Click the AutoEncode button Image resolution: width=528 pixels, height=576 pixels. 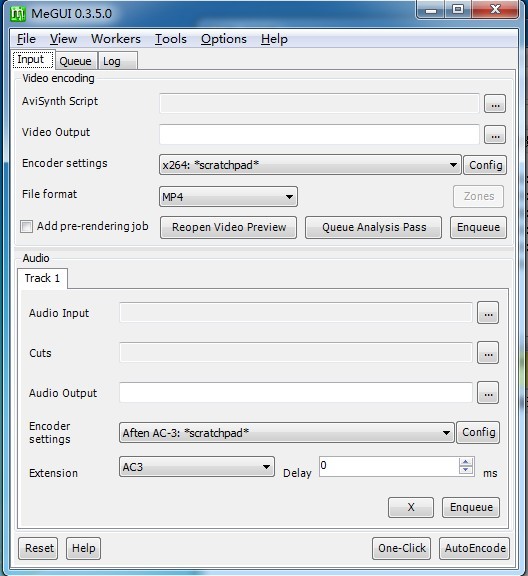pos(475,548)
